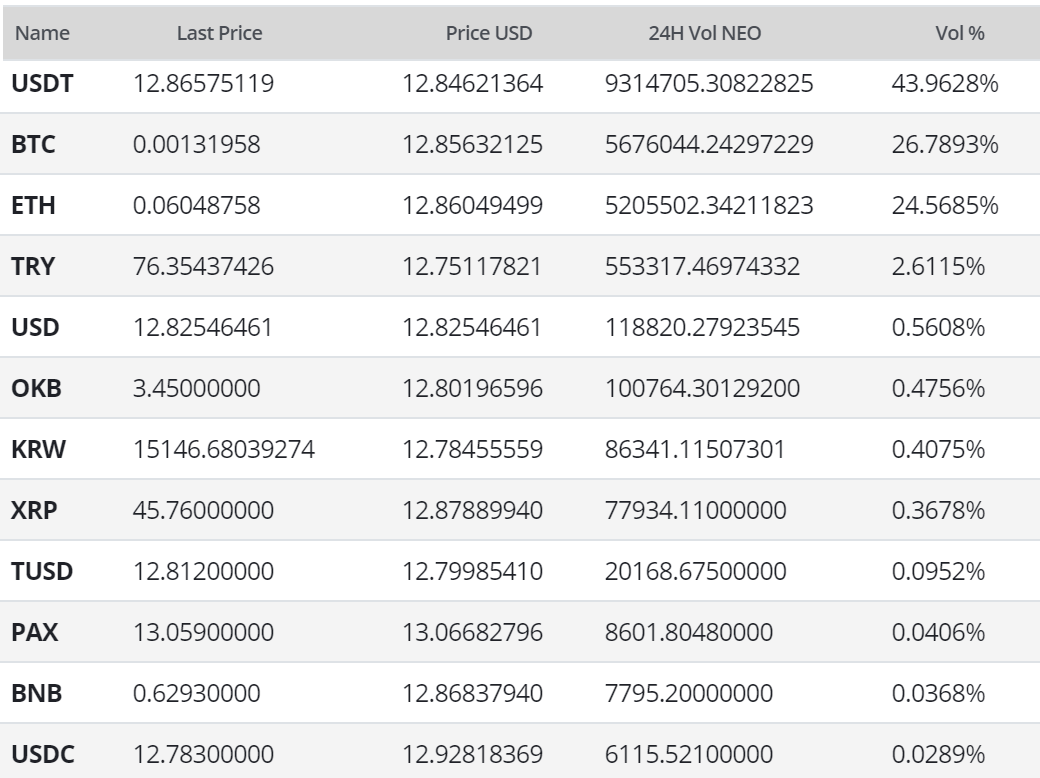Sort by the Price USD column header
The height and width of the screenshot is (778, 1040).
[x=489, y=33]
